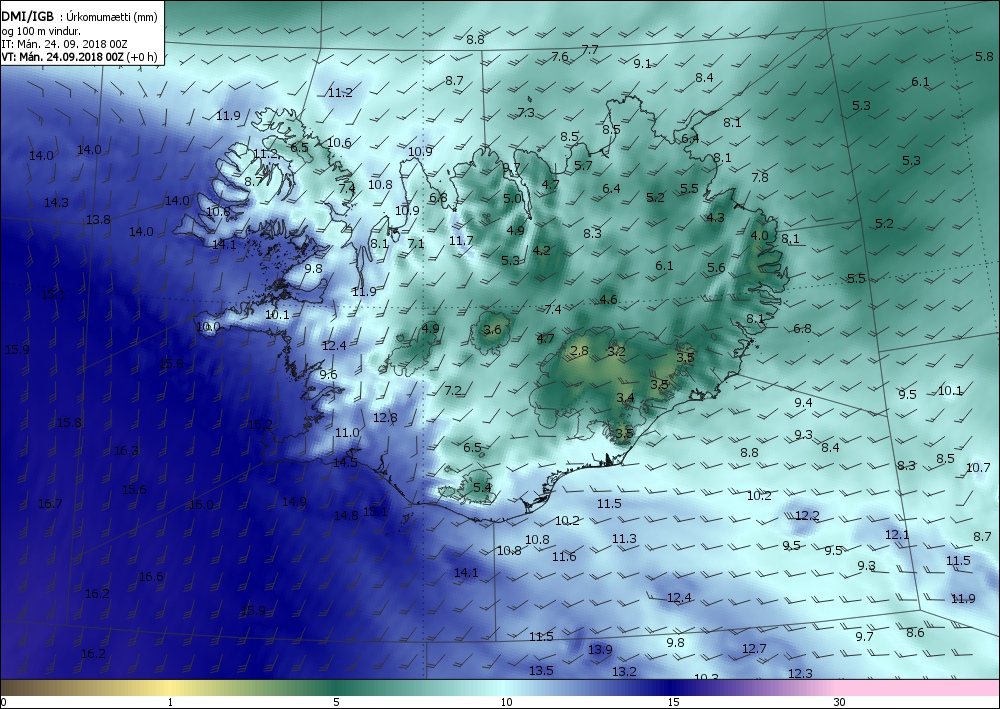Screen dimensions: 1000x709
Task: Click the map value 3.6
Action: (492, 330)
